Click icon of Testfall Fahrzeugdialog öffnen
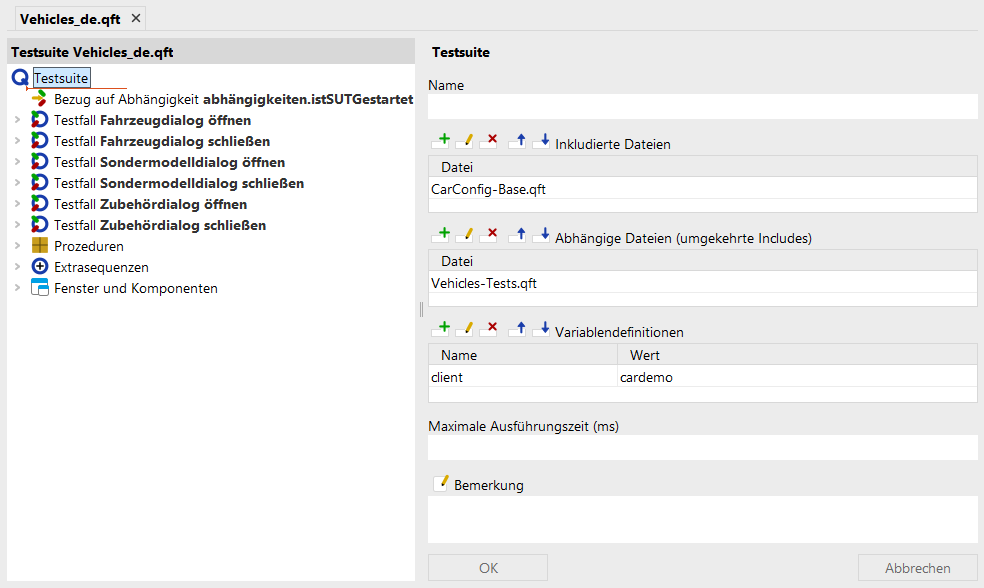This screenshot has height=588, width=984. point(40,120)
